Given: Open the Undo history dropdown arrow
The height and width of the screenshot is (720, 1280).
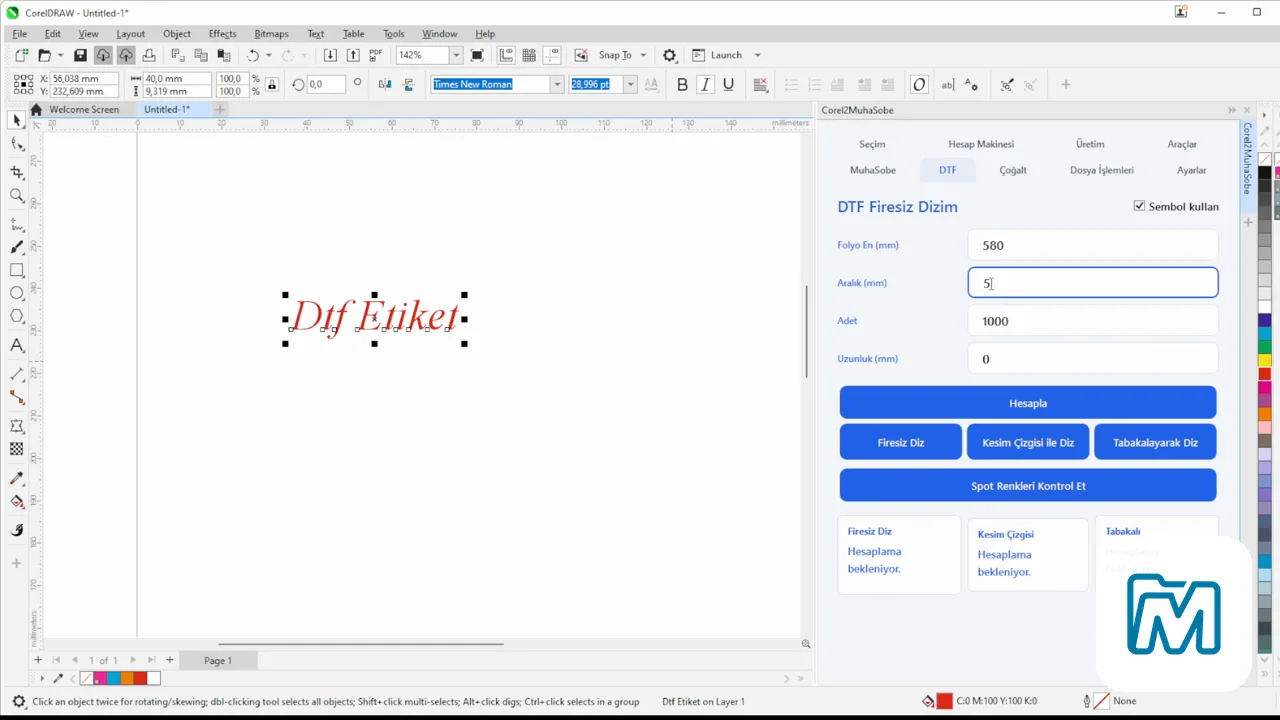Looking at the screenshot, I should [268, 55].
